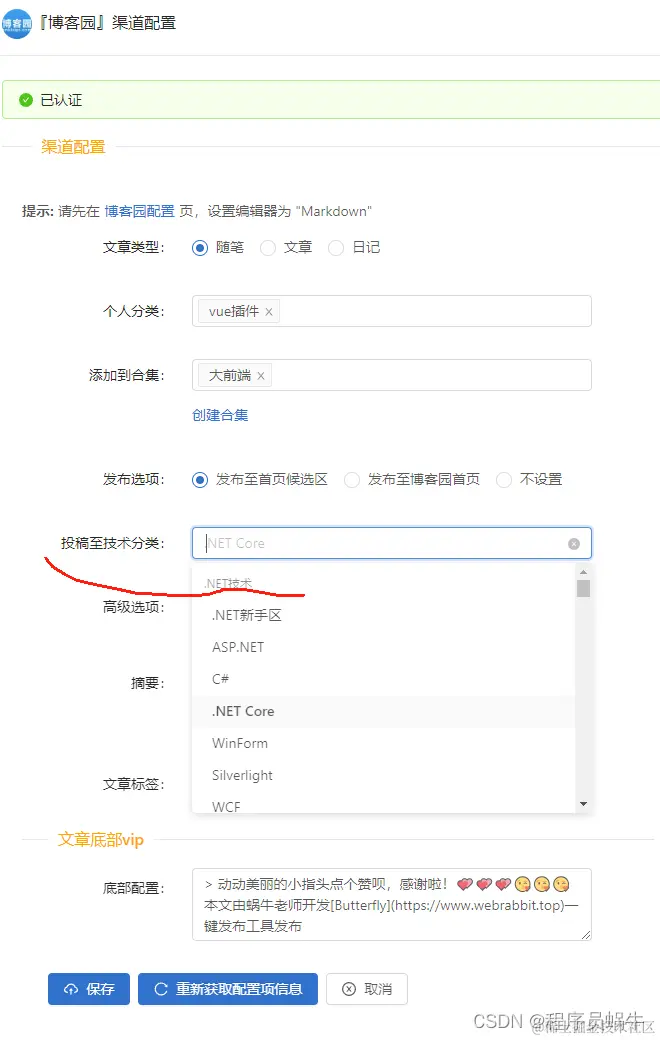This screenshot has height=1040, width=660.
Task: Pick ASP.NET from the dropdown
Action: (383, 647)
